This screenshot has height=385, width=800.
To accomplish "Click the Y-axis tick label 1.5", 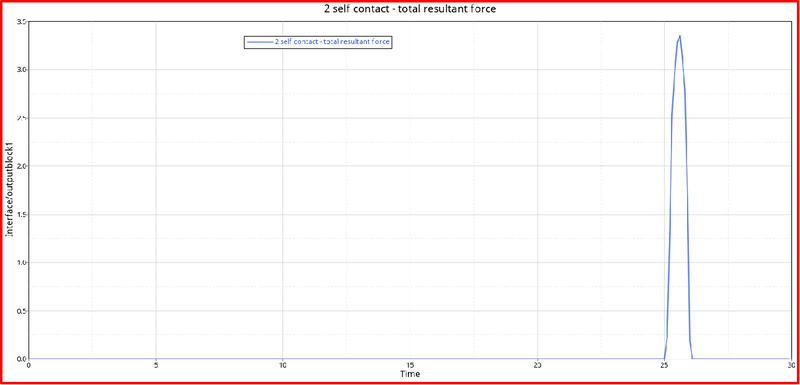I will [x=21, y=214].
